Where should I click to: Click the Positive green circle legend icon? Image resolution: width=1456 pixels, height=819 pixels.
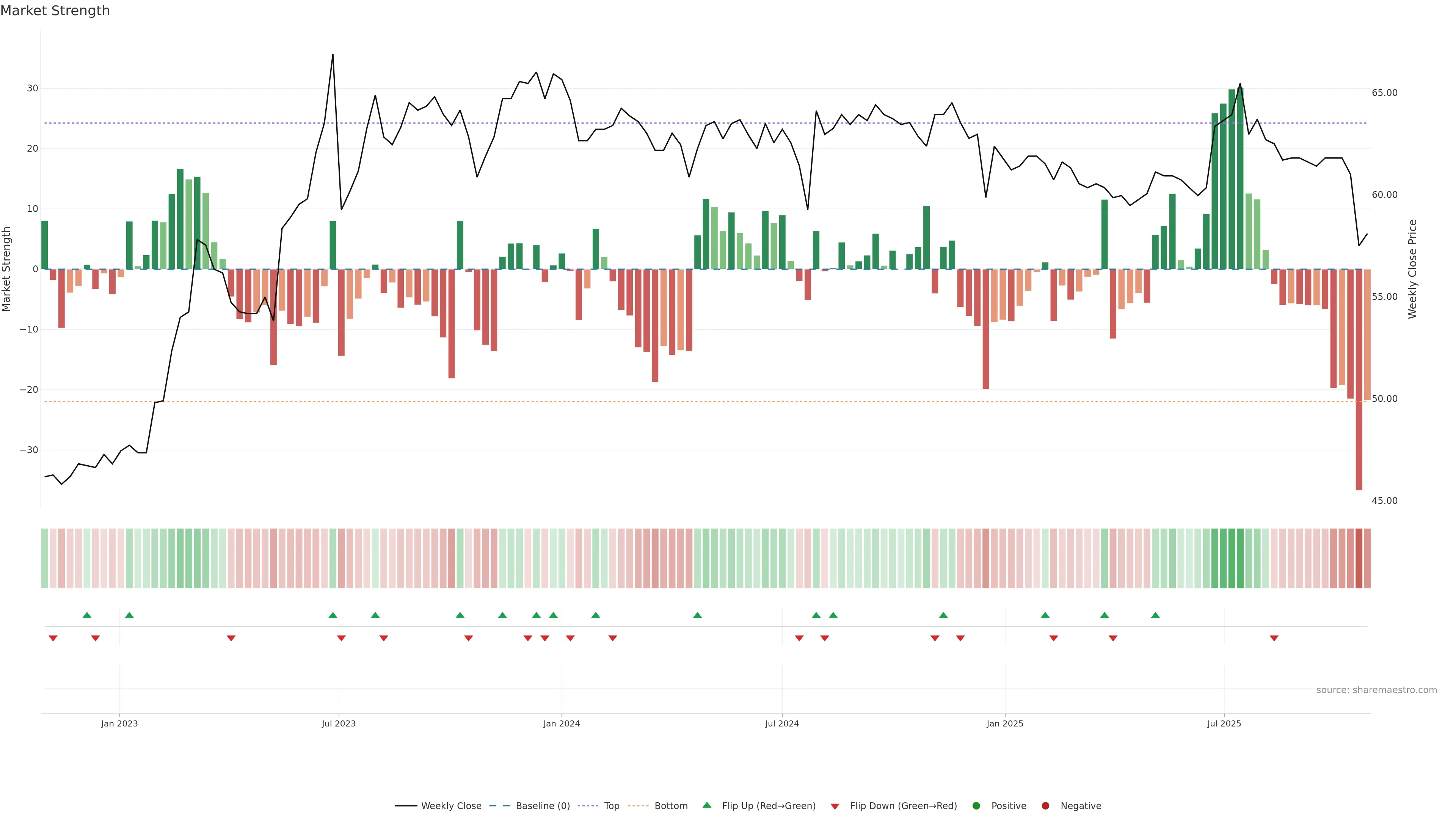[x=976, y=806]
